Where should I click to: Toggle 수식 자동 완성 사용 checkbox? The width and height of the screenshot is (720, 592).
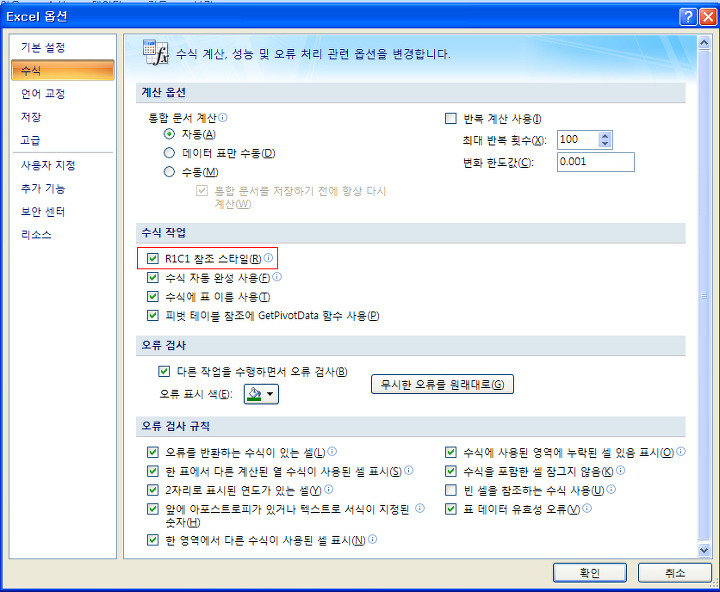click(x=153, y=277)
